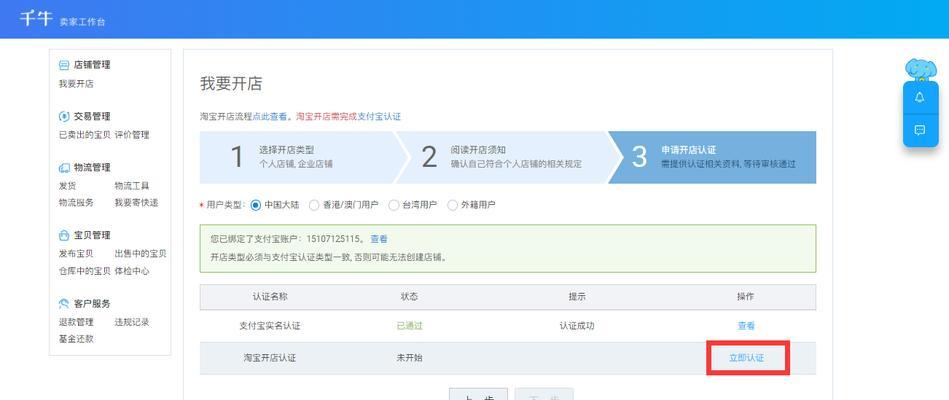The width and height of the screenshot is (949, 400).
Task: Select 台湾用户 radio option
Action: [394, 205]
